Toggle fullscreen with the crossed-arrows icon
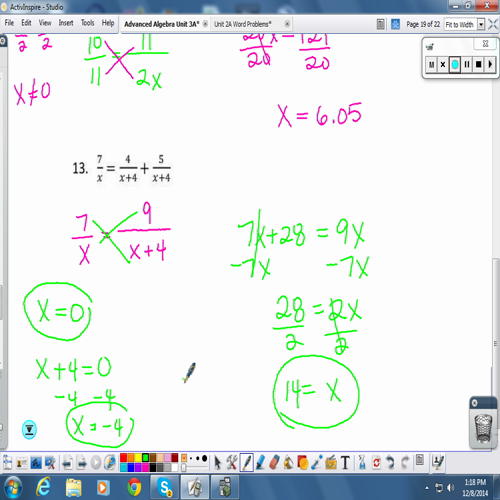Viewport: 500px width, 500px height. [493, 24]
